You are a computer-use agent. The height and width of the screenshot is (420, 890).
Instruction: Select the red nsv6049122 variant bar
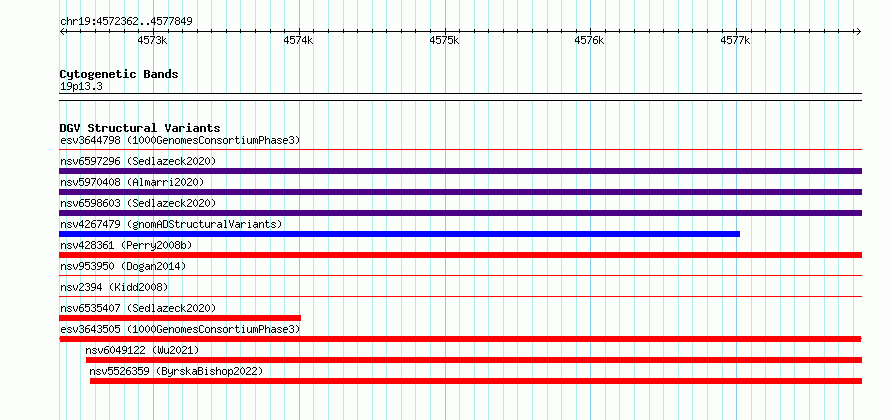point(474,360)
